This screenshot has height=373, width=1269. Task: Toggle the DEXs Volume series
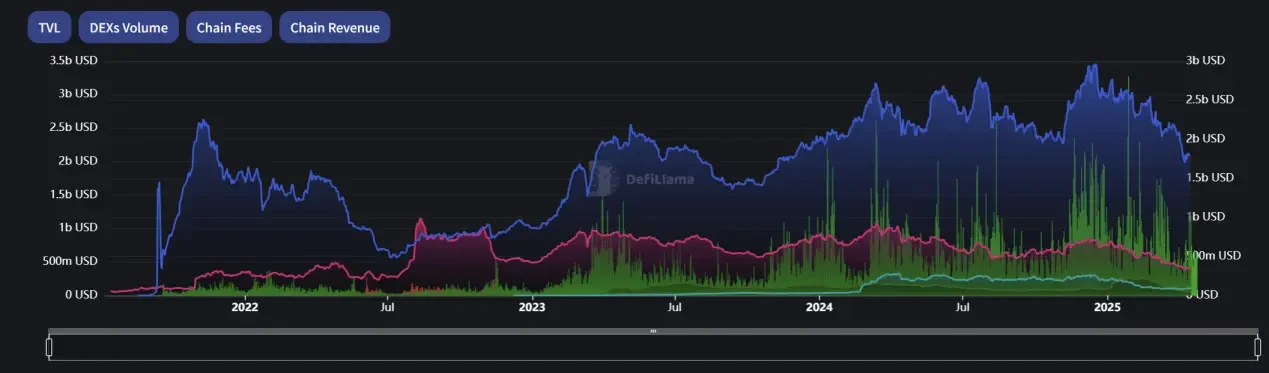pyautogui.click(x=128, y=27)
